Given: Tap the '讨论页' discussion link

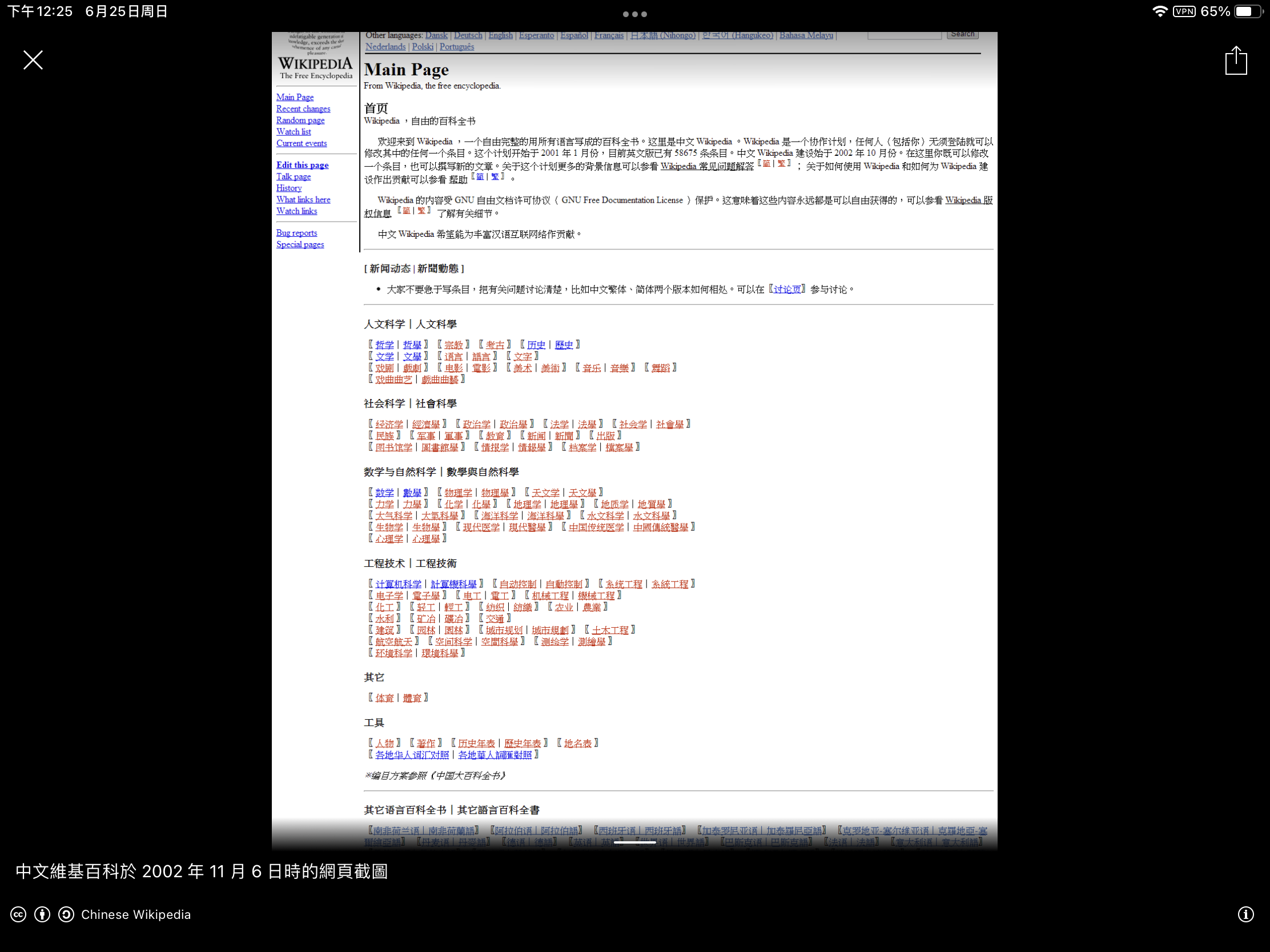Looking at the screenshot, I should (x=787, y=289).
